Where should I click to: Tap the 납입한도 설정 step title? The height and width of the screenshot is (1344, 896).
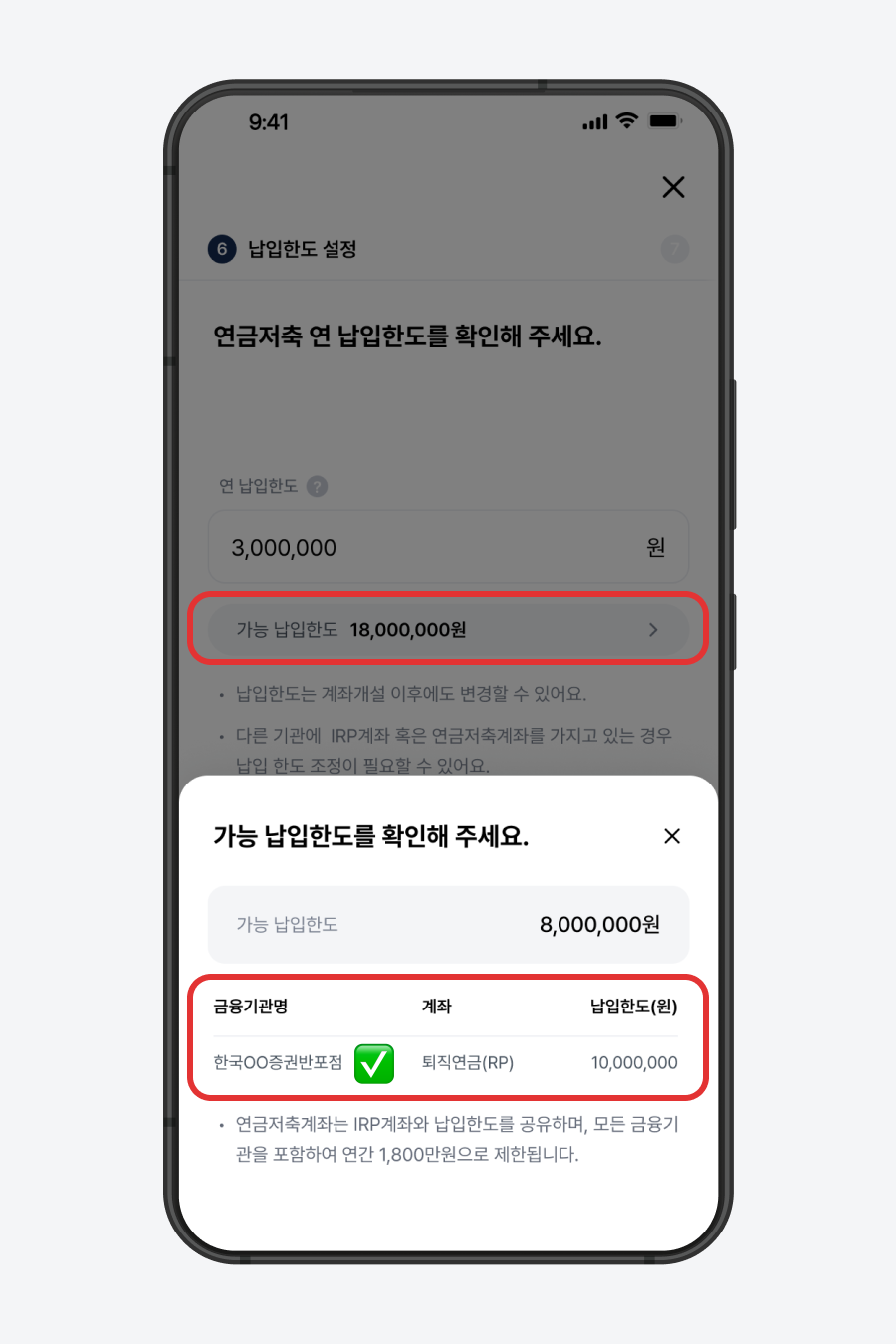303,249
